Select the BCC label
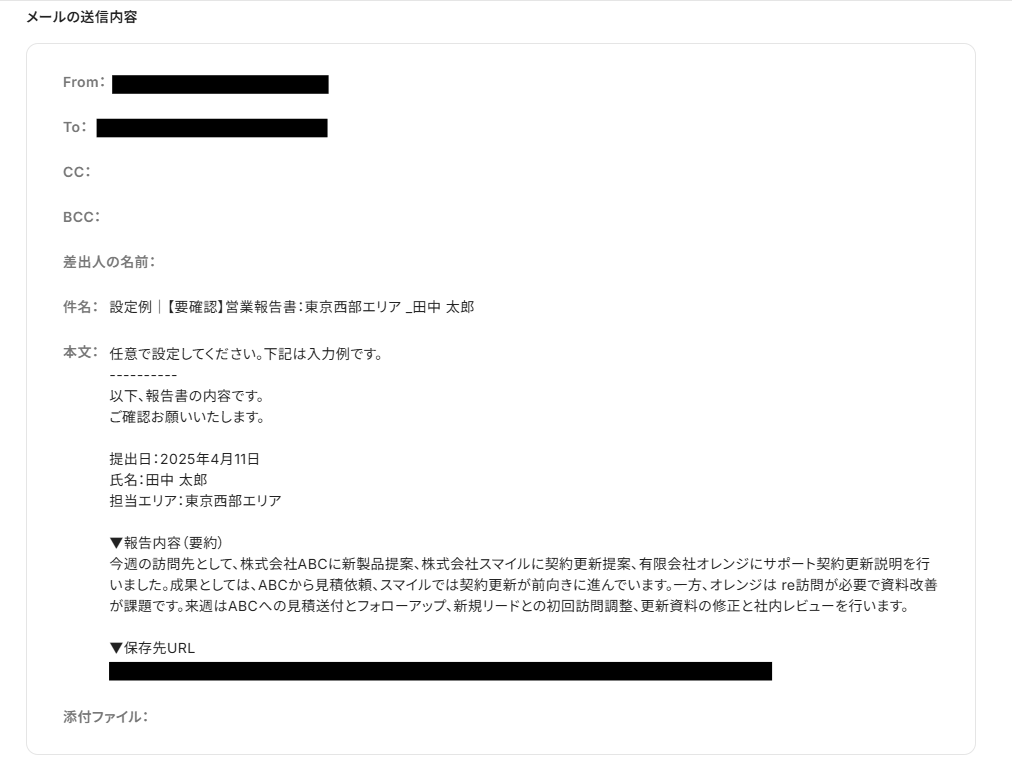 click(x=81, y=217)
